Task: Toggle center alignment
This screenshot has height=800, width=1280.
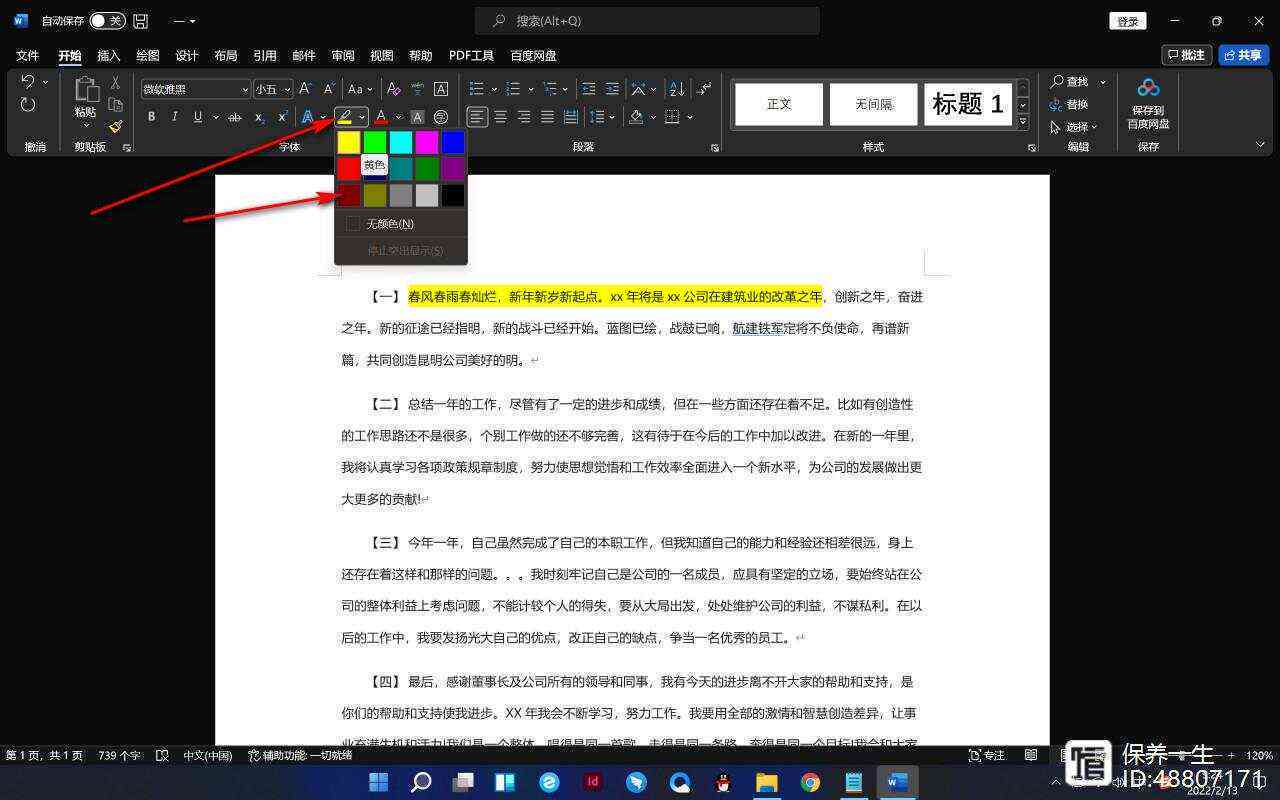Action: pyautogui.click(x=501, y=117)
